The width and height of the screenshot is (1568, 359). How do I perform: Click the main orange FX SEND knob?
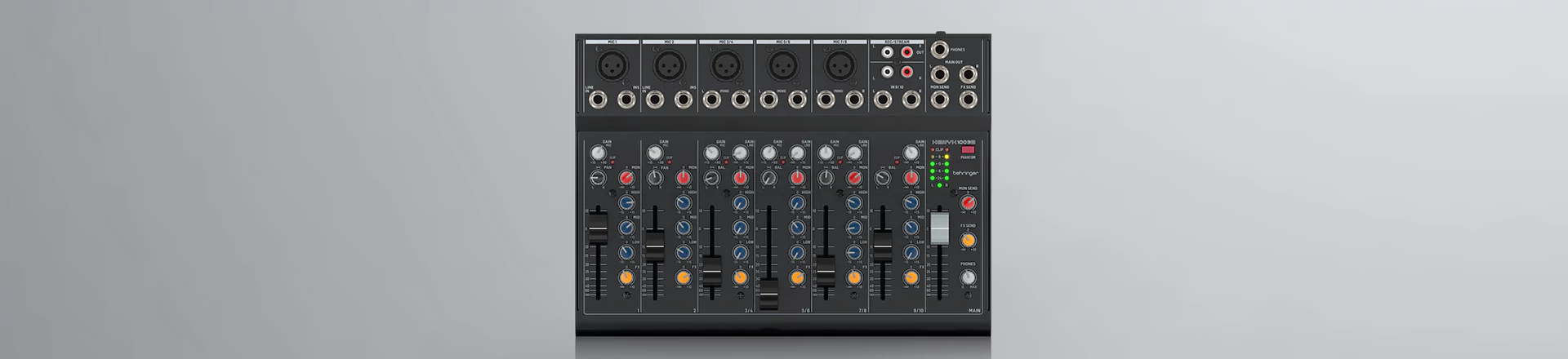(x=969, y=240)
